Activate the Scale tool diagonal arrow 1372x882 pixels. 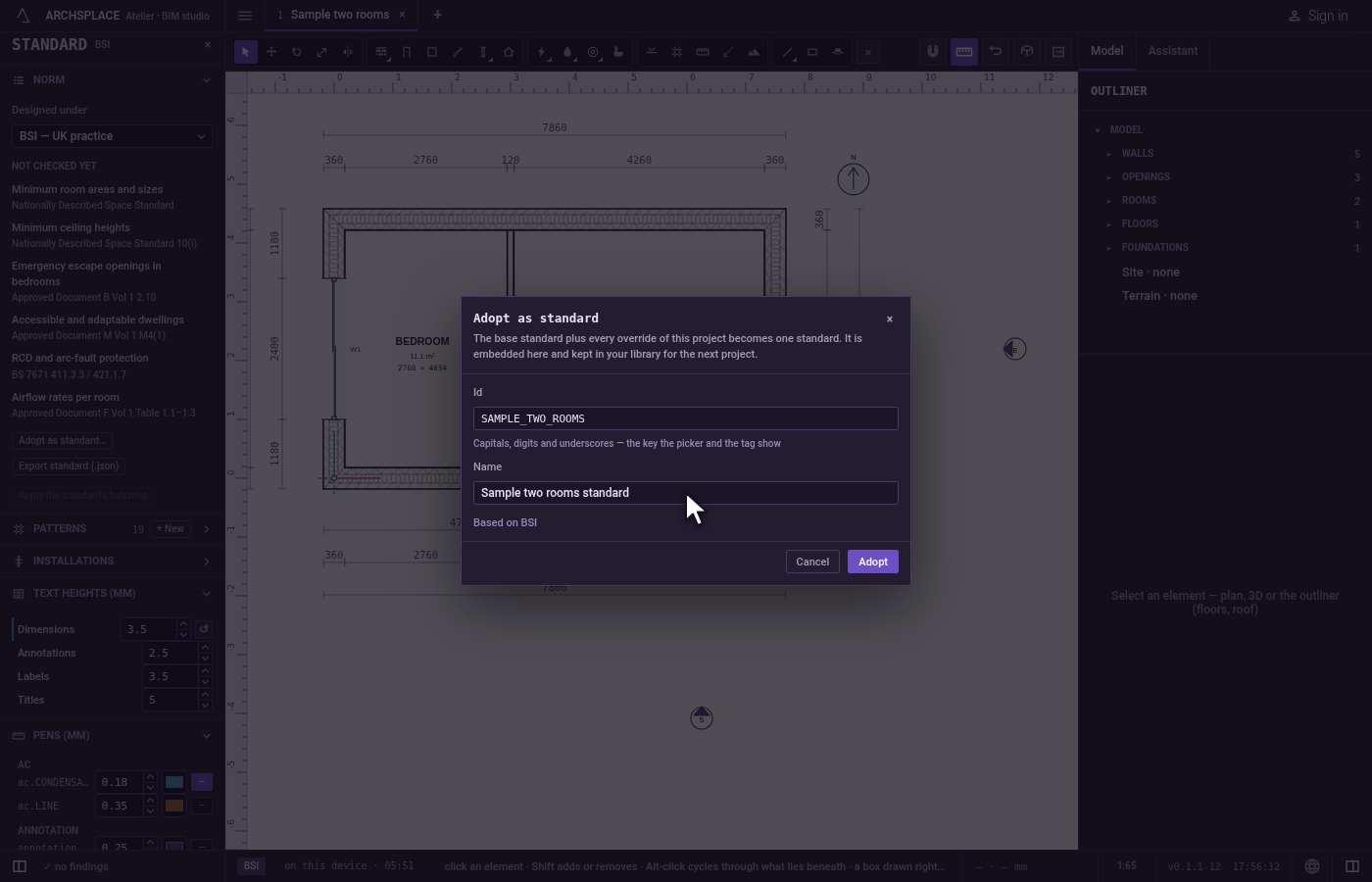click(x=322, y=52)
